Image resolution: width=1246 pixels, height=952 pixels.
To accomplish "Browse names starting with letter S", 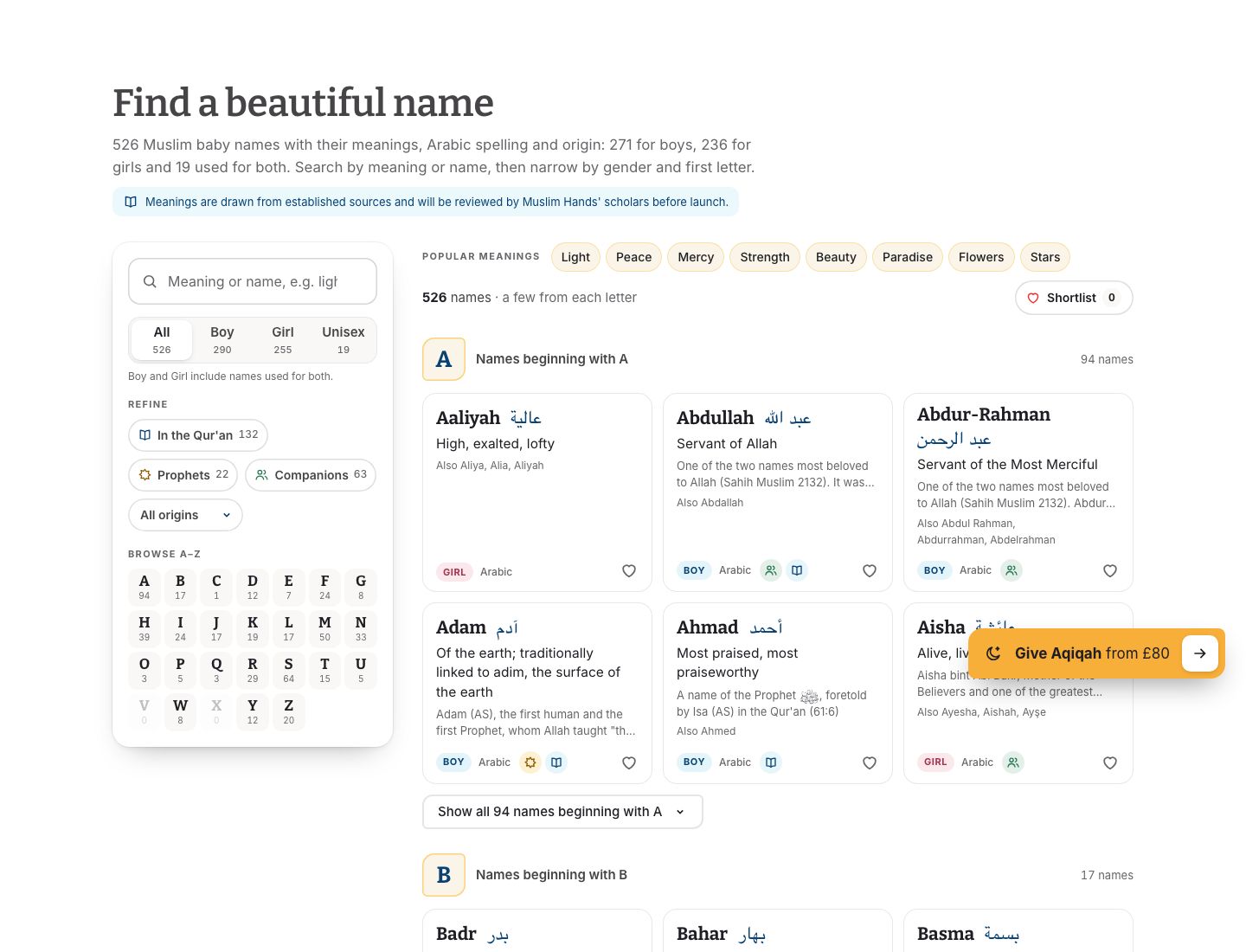I will click(x=289, y=670).
